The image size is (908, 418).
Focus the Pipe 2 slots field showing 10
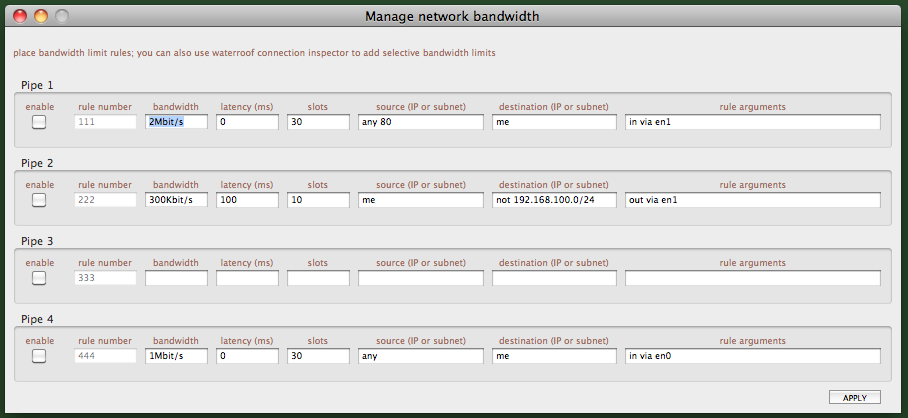(318, 200)
